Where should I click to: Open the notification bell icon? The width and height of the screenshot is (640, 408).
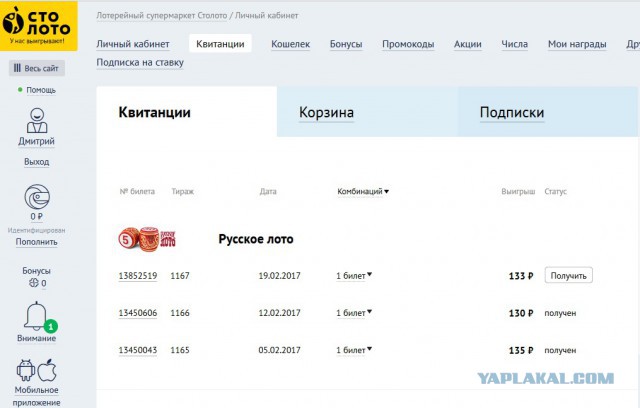pyautogui.click(x=36, y=315)
